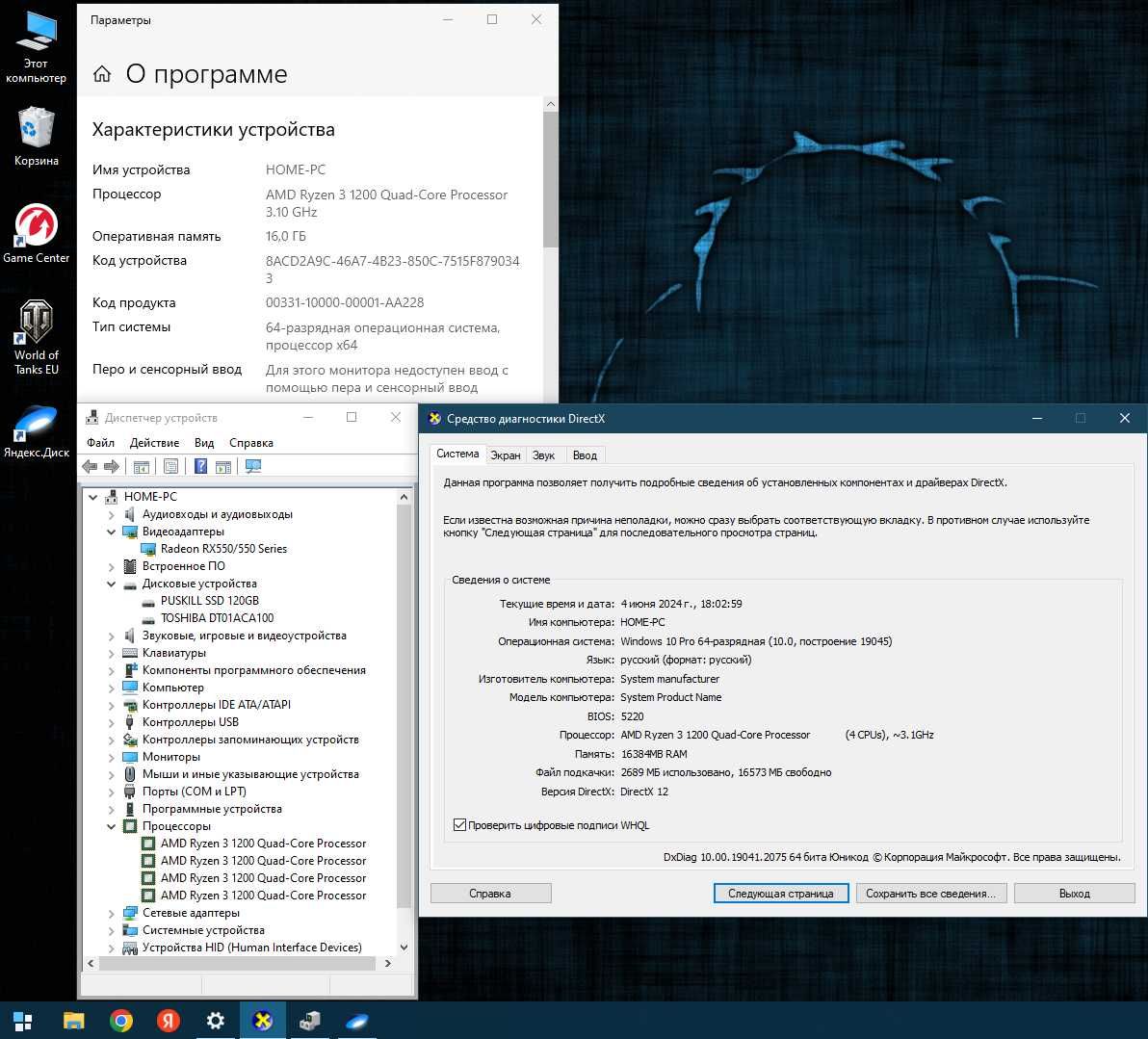Collapse the Процессоры node

point(112,826)
